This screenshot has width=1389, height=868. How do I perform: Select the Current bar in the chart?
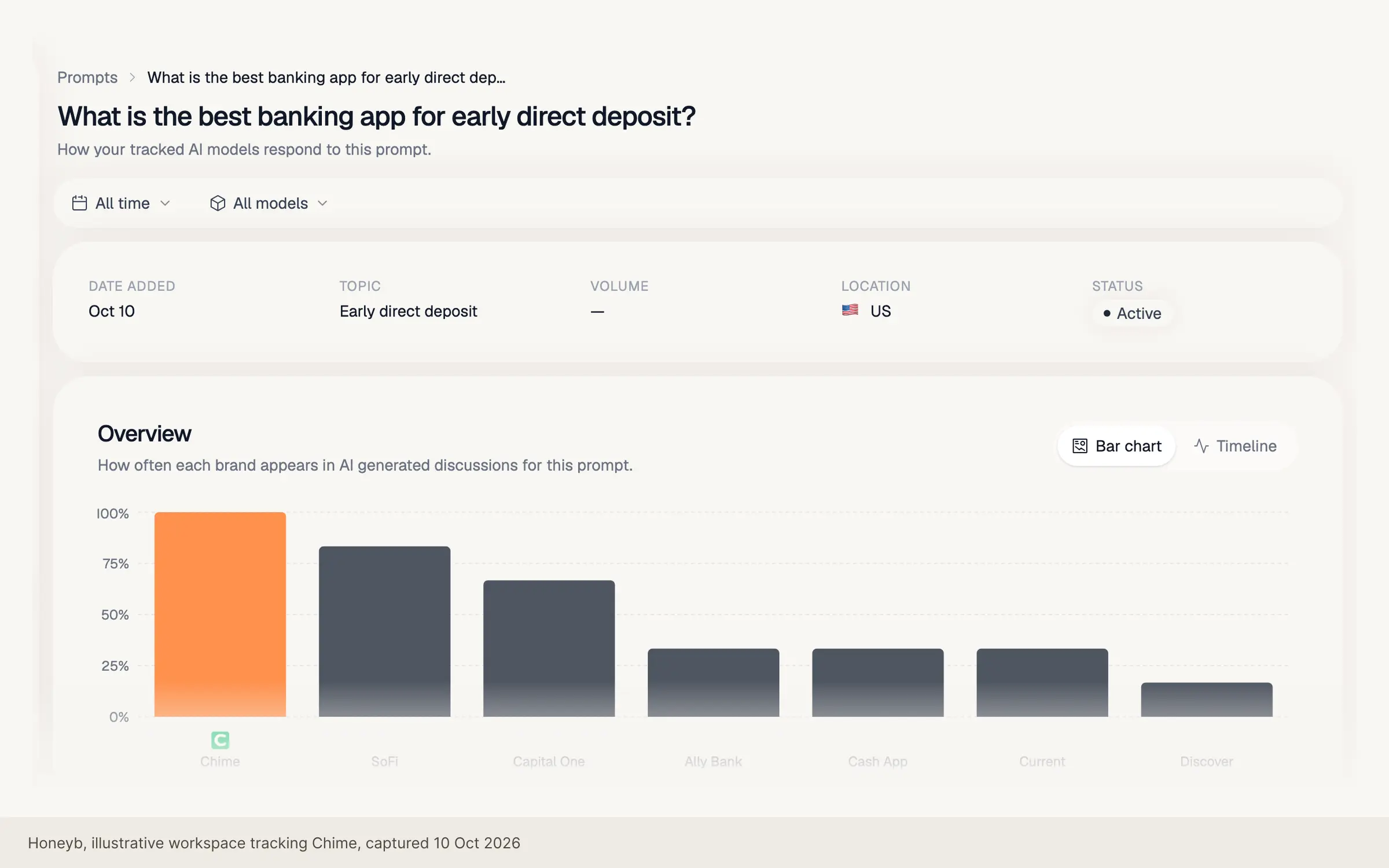click(1042, 683)
